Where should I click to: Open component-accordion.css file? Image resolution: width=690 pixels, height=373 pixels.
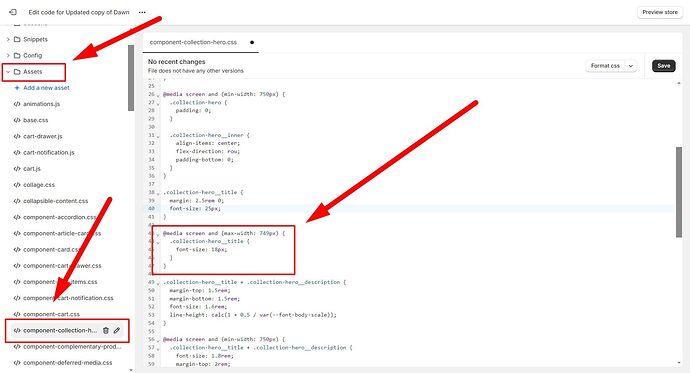(59, 217)
